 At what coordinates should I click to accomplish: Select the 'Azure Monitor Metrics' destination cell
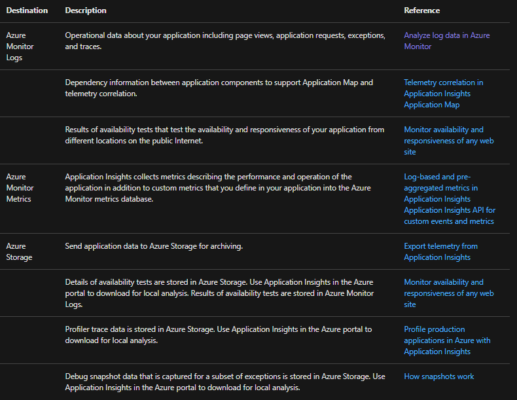click(20, 188)
